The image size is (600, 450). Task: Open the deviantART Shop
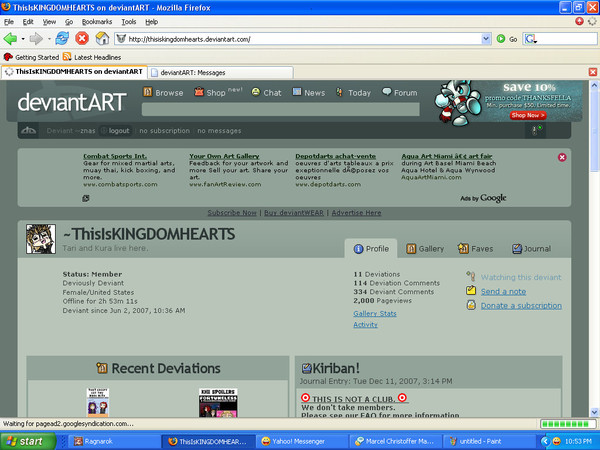point(210,93)
